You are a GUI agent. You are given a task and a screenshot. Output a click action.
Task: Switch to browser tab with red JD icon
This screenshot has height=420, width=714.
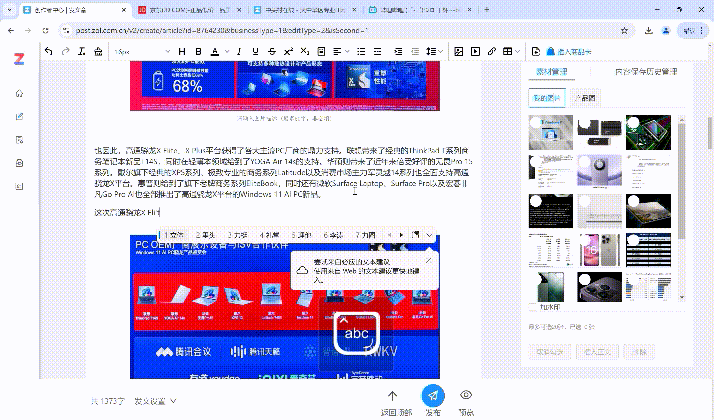[x=190, y=10]
